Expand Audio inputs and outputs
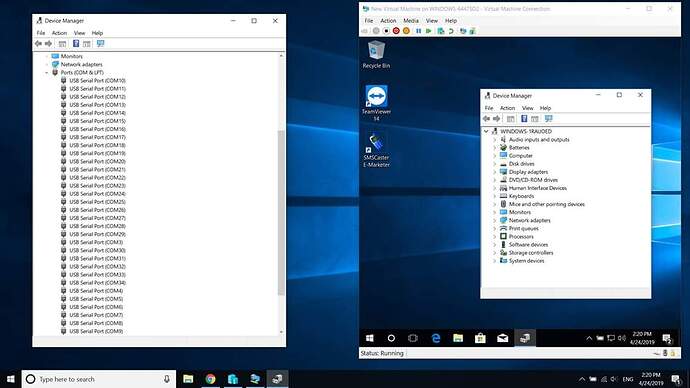Screen dimensions: 690x388 495,139
